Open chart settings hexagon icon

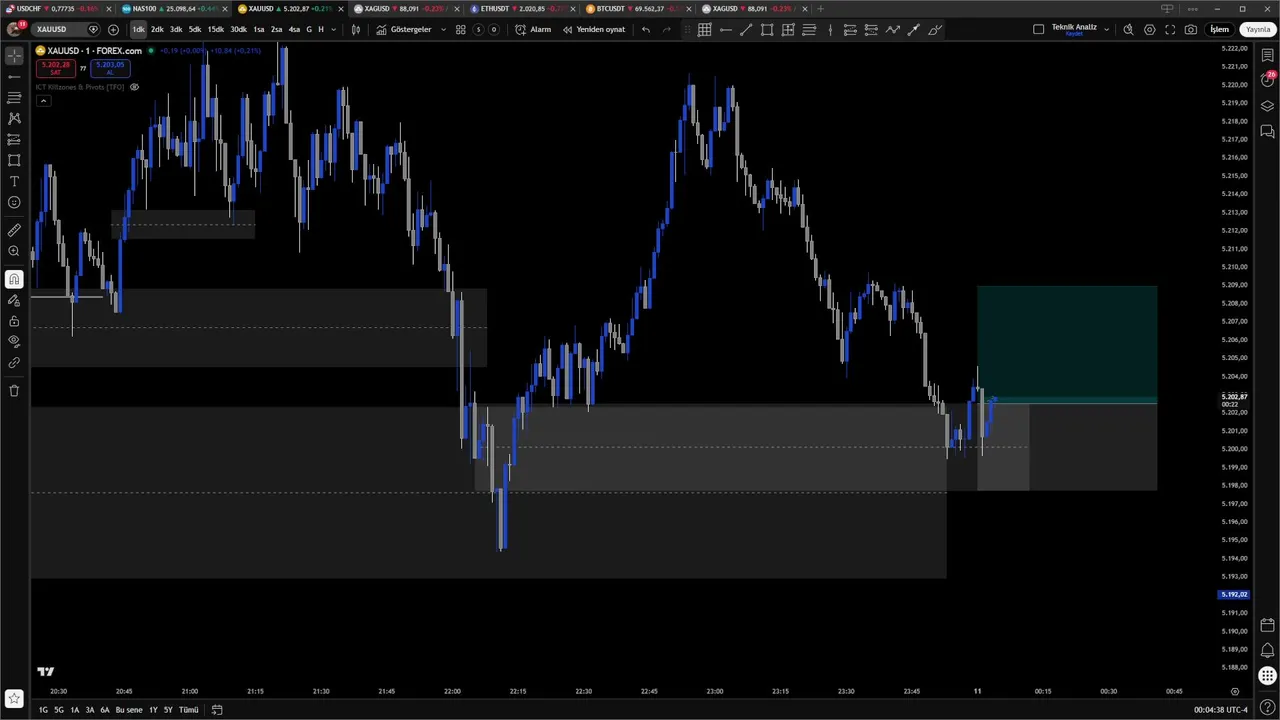pos(1149,29)
